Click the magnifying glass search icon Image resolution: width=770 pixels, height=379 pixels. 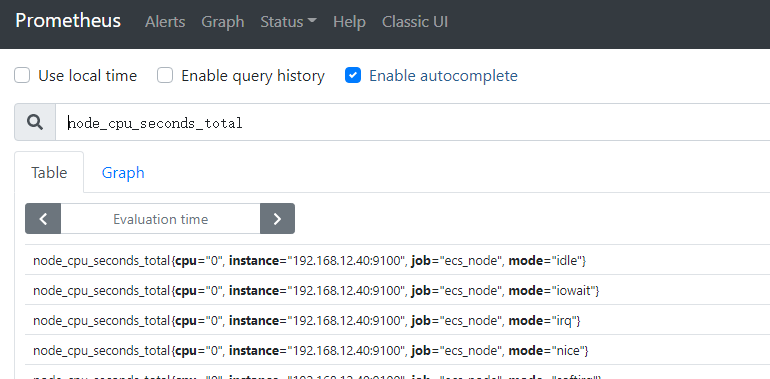click(35, 122)
